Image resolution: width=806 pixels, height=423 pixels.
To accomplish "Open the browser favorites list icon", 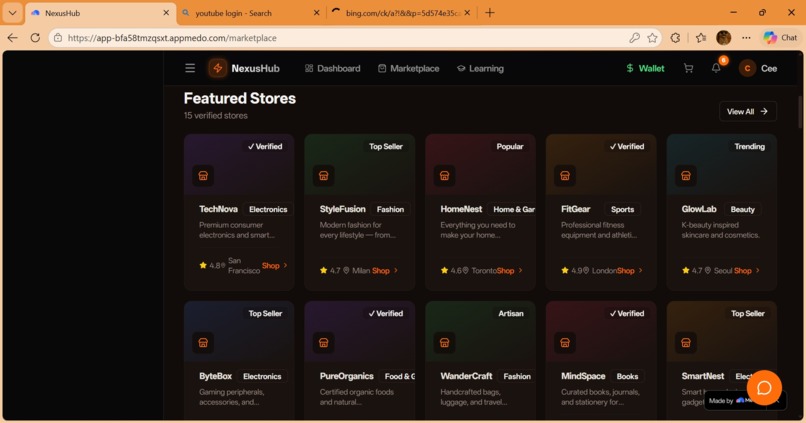I will tap(701, 38).
